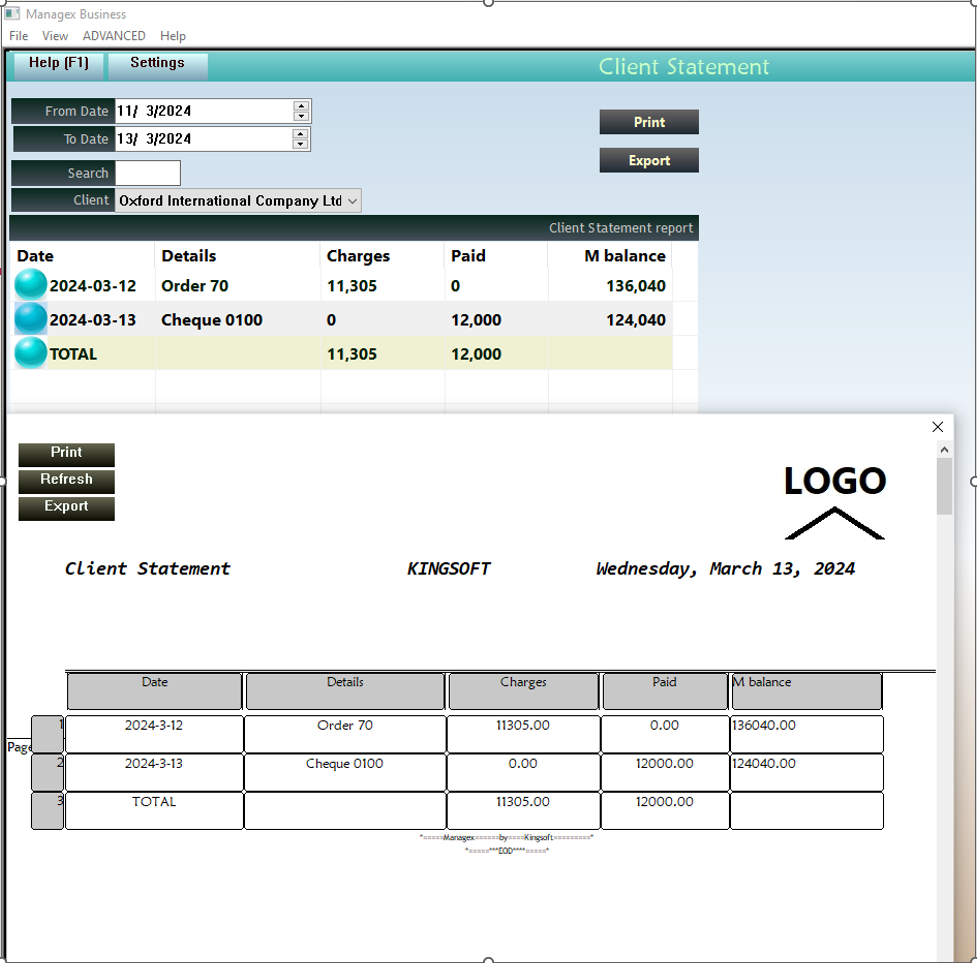Click the teal orb beside 2024-03-12 row
Screen dimensions: 977x963
[x=31, y=285]
